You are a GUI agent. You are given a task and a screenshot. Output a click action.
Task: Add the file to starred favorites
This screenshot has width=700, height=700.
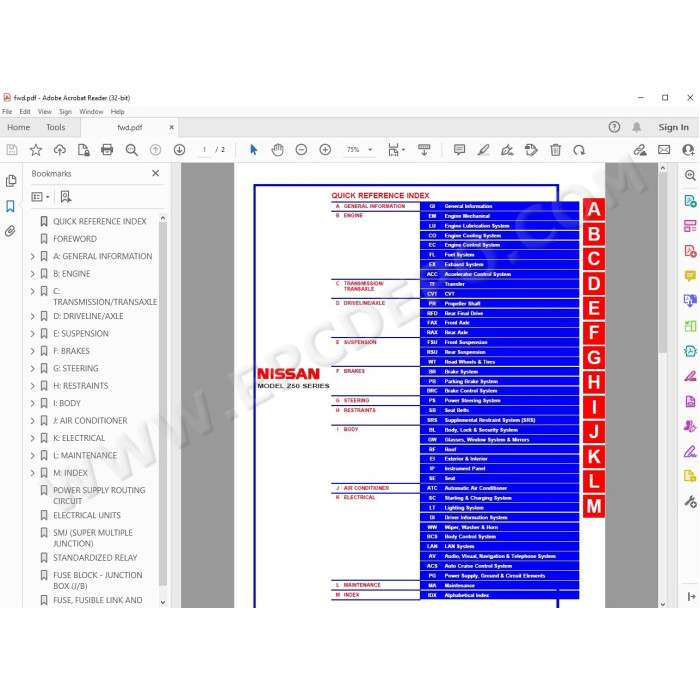[x=36, y=150]
